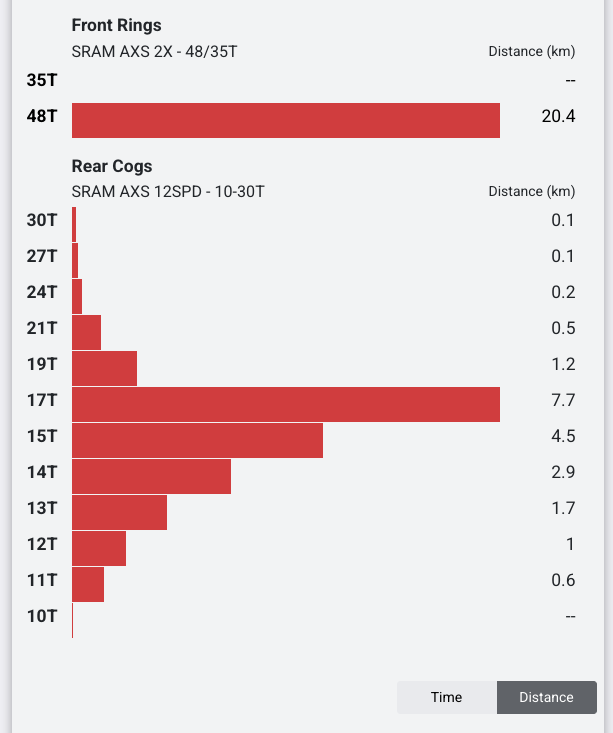
Task: Click the 20.4 km distance value
Action: point(558,116)
